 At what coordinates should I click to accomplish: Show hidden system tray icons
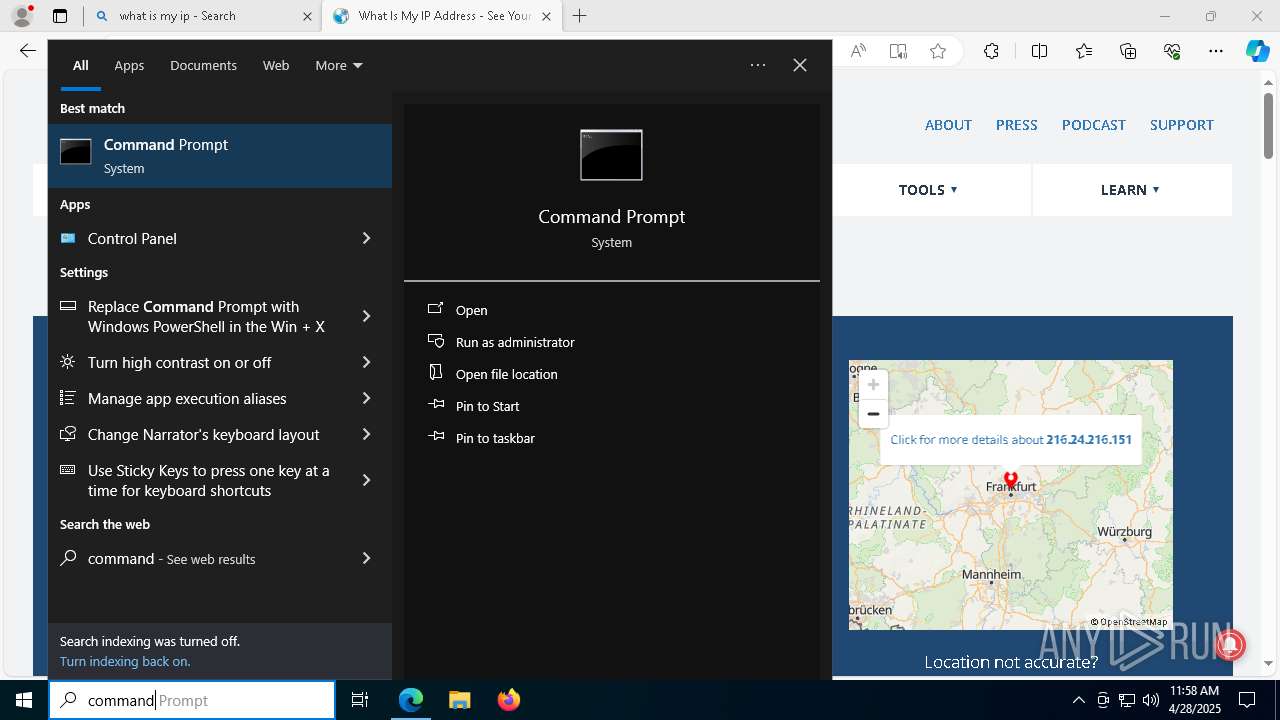pyautogui.click(x=1078, y=700)
